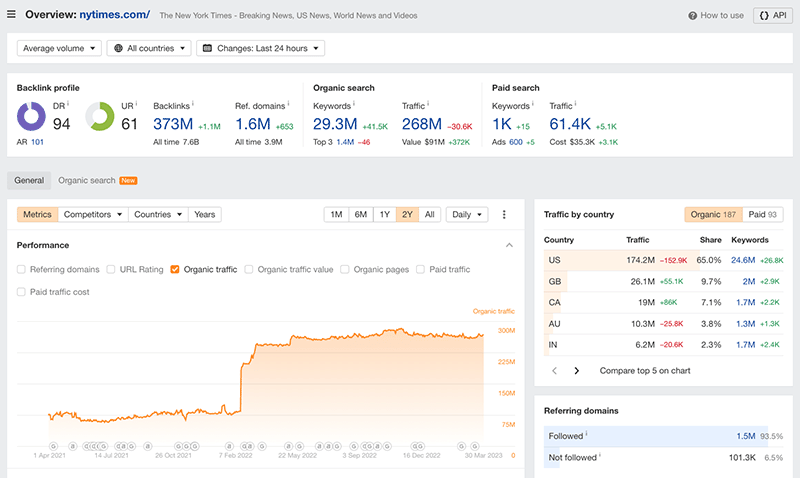800x478 pixels.
Task: Set chart range to 1Y
Action: [385, 215]
